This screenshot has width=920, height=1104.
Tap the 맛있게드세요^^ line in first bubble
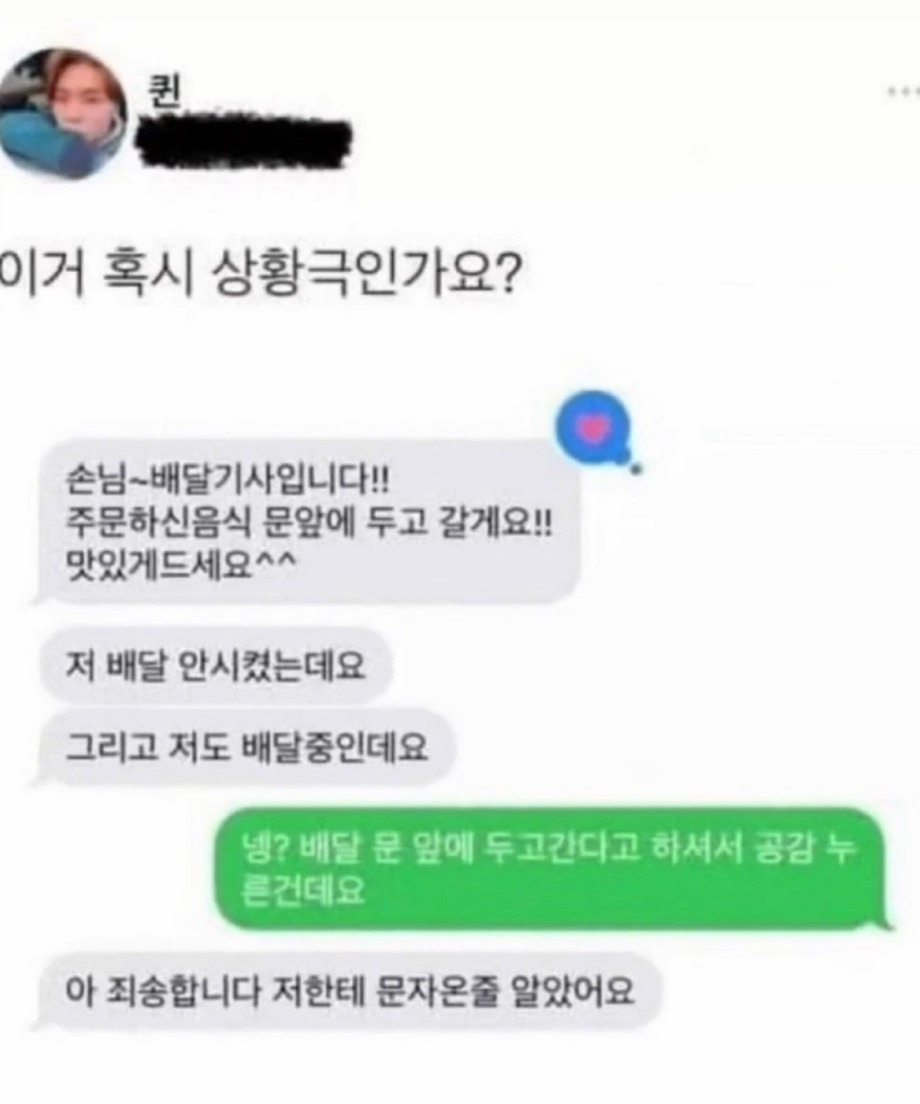tap(179, 563)
